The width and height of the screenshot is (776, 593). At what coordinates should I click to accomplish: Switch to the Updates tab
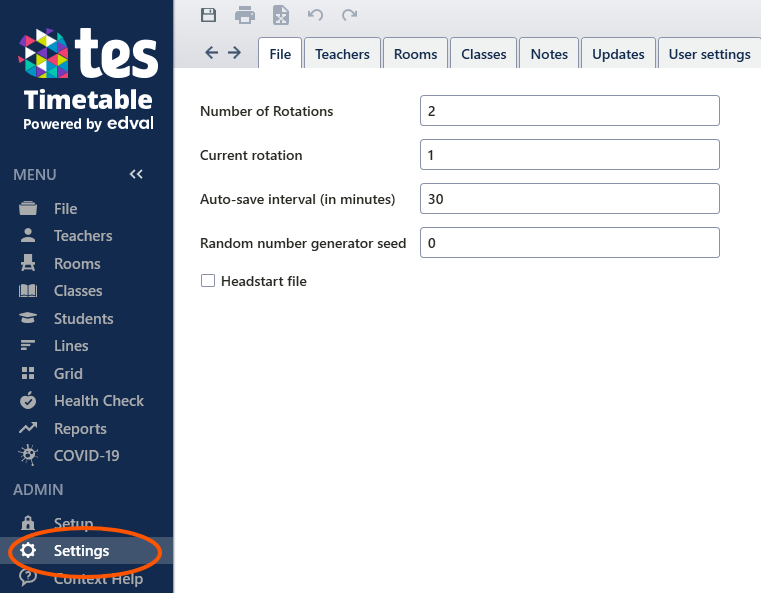(618, 53)
